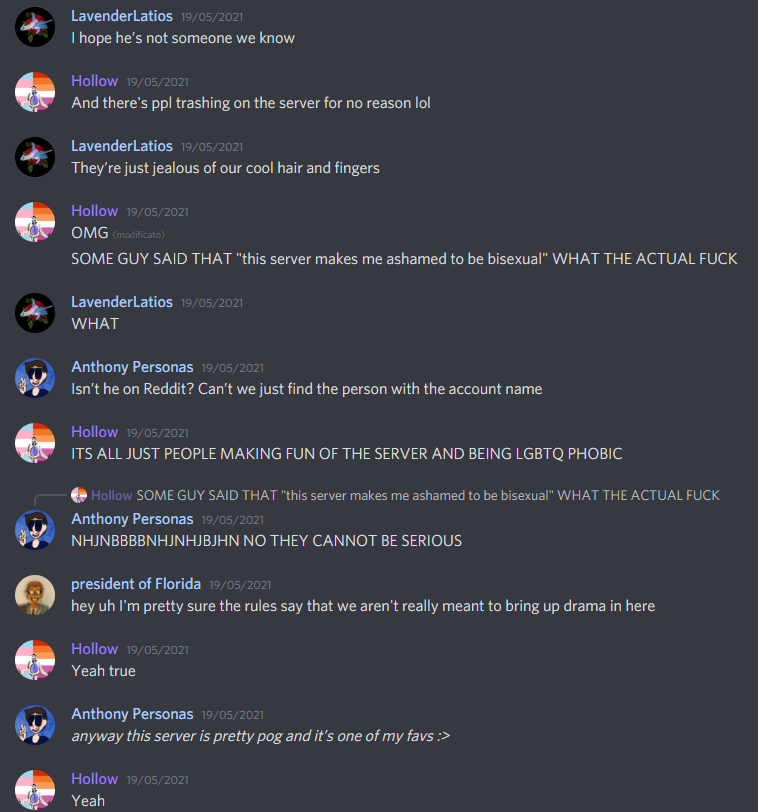Select small Hollow avatar in reply preview
758x812 pixels.
(79, 495)
